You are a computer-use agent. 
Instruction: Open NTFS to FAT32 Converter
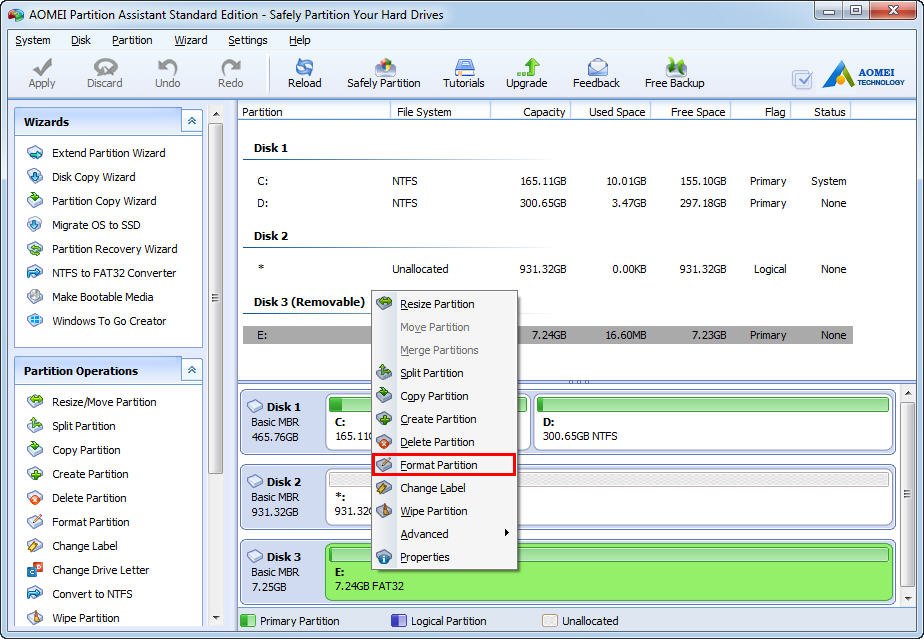pyautogui.click(x=101, y=274)
